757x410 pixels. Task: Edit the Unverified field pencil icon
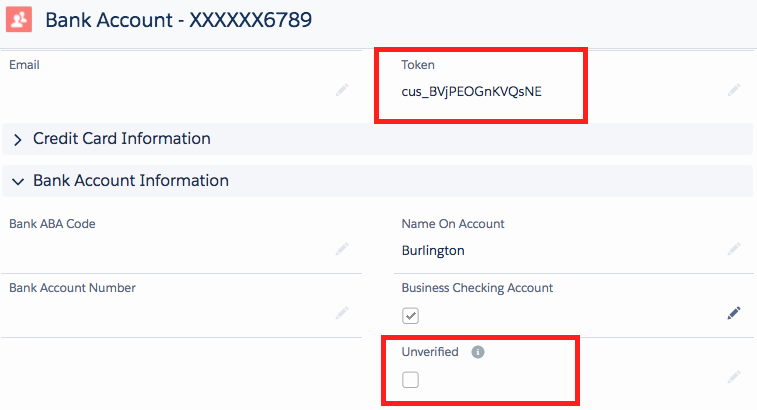tap(733, 377)
